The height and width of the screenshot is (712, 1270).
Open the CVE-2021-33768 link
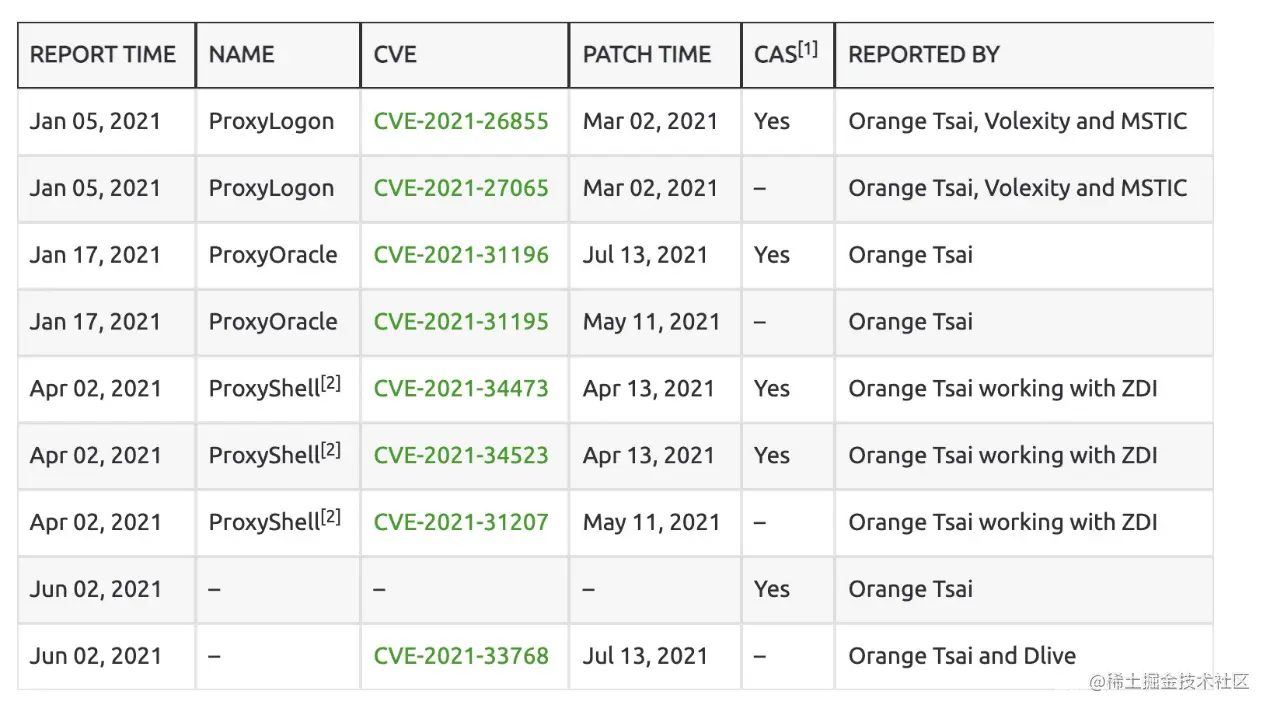tap(461, 656)
